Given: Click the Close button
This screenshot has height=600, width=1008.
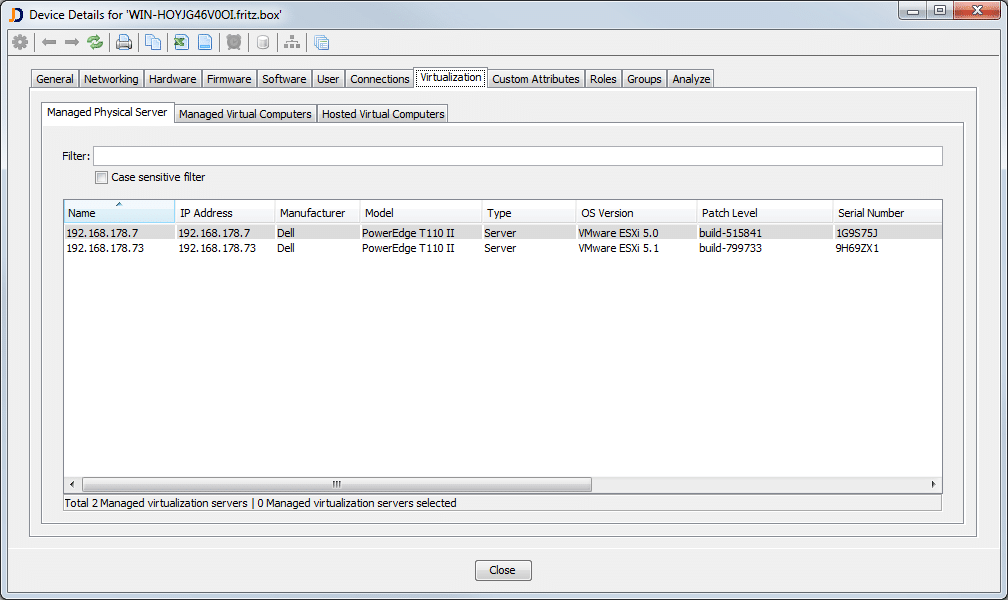Looking at the screenshot, I should coord(503,570).
